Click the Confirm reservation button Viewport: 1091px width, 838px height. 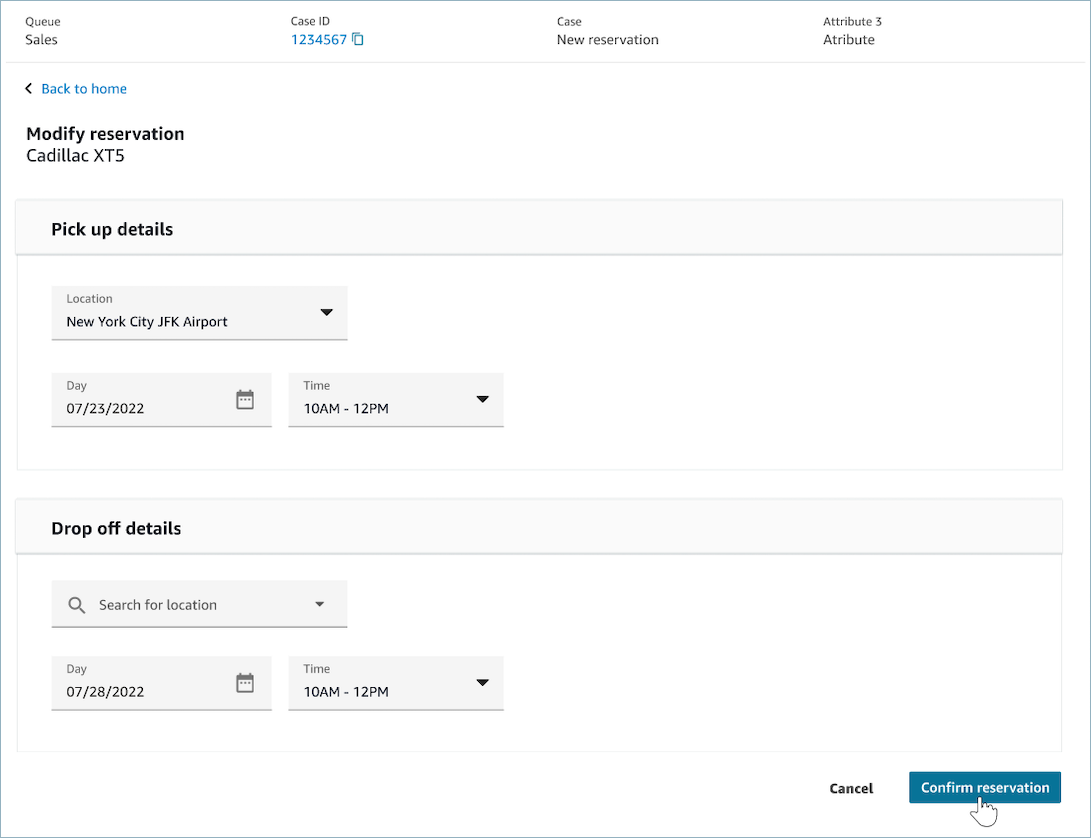click(x=984, y=788)
